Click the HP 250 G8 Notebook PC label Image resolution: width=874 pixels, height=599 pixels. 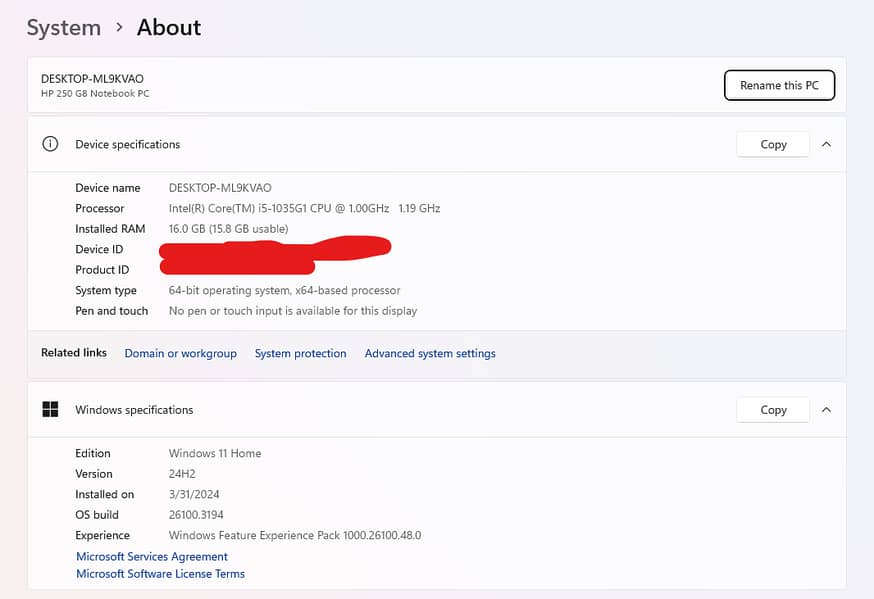click(x=95, y=94)
